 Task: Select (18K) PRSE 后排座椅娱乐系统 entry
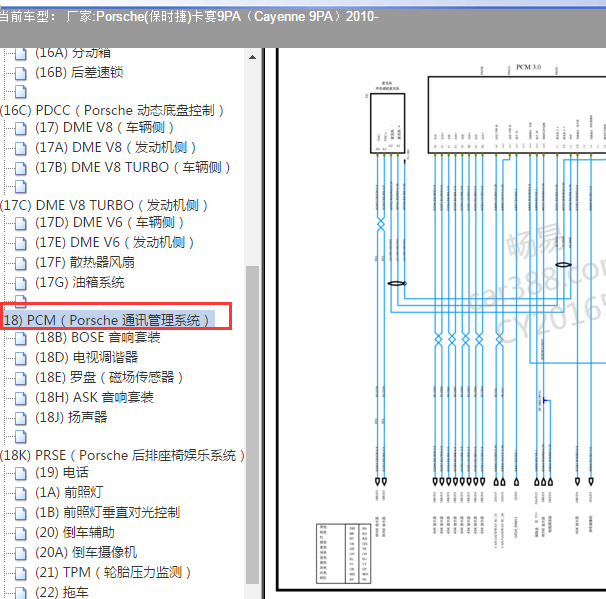point(123,455)
